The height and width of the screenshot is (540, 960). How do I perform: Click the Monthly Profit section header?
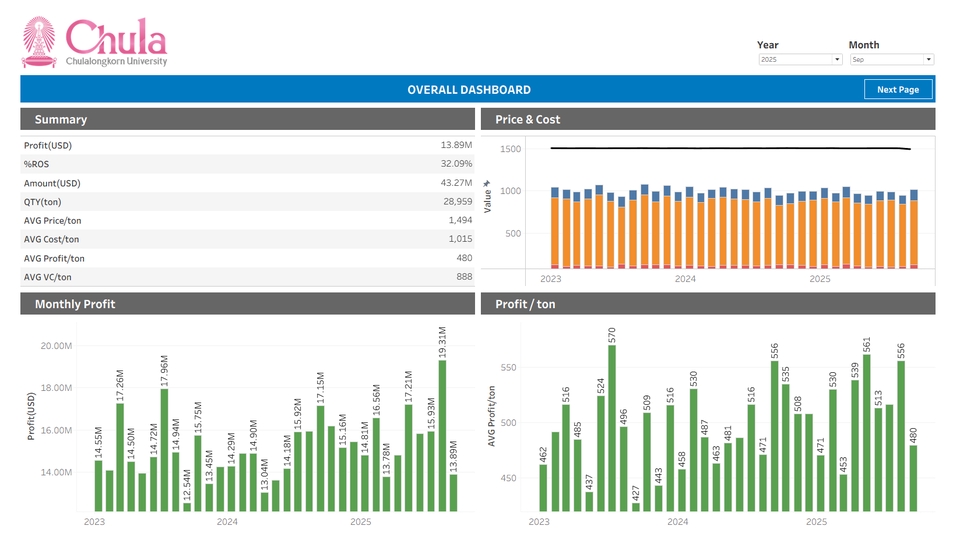click(247, 304)
